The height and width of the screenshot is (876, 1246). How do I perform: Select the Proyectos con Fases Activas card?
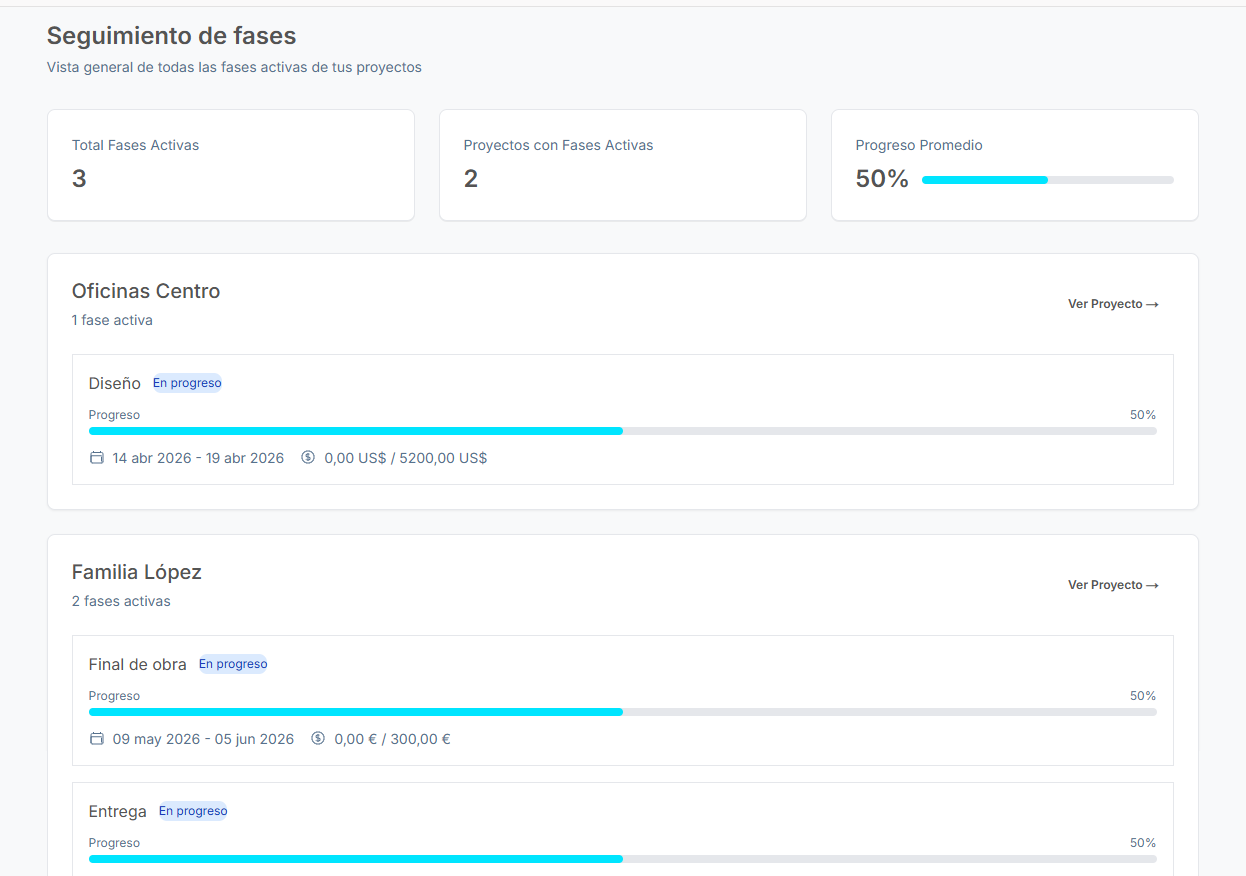coord(623,165)
